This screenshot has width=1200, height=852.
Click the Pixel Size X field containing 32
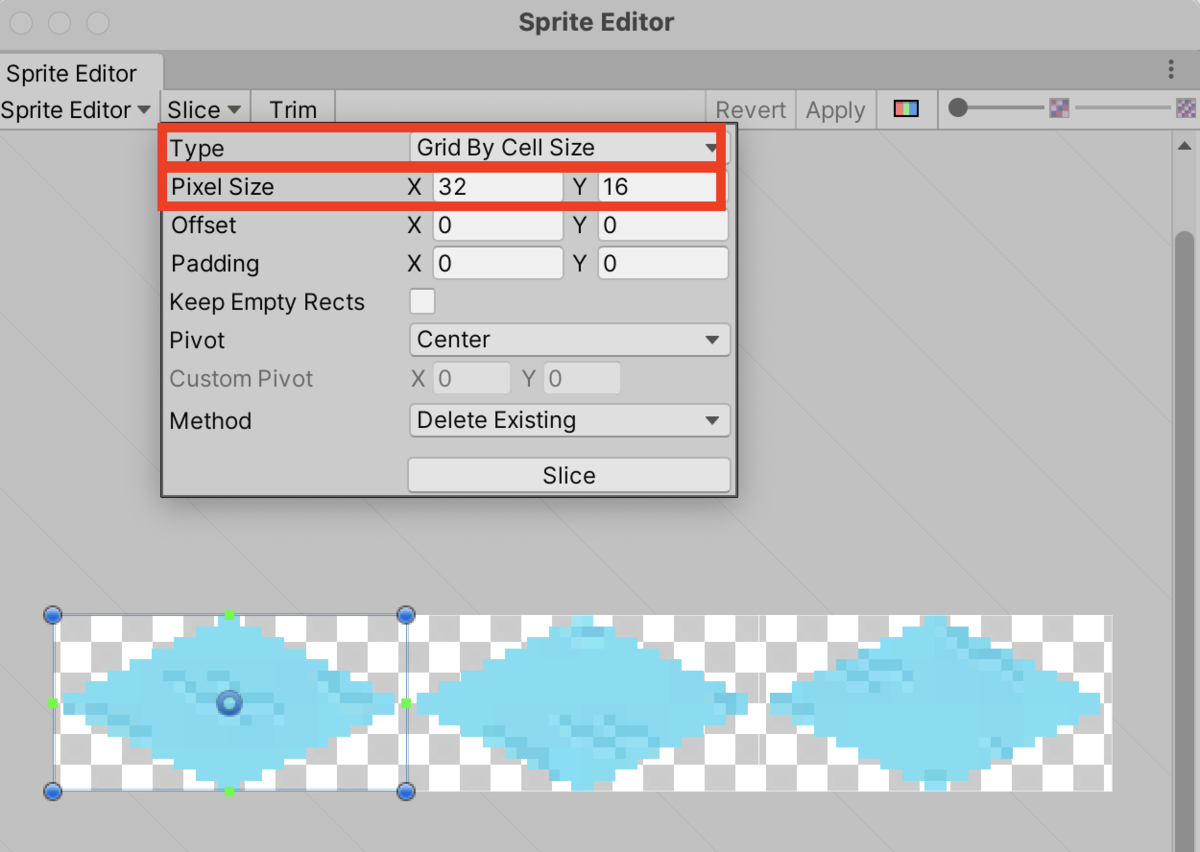tap(497, 187)
